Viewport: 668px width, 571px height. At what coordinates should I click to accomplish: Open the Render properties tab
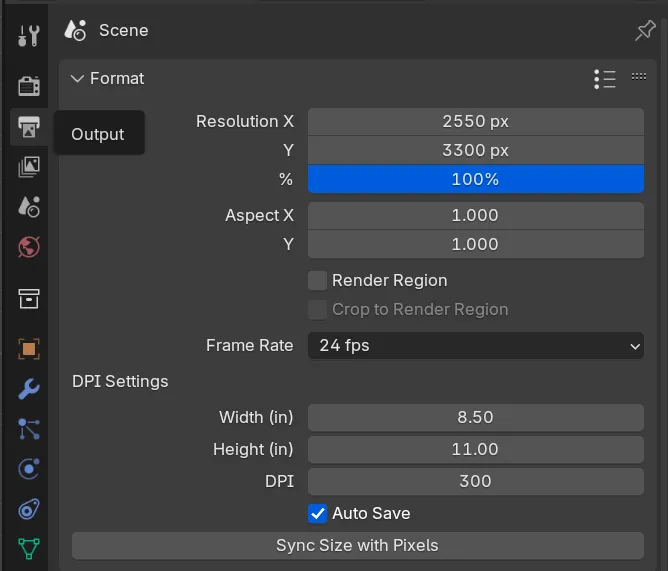click(29, 86)
